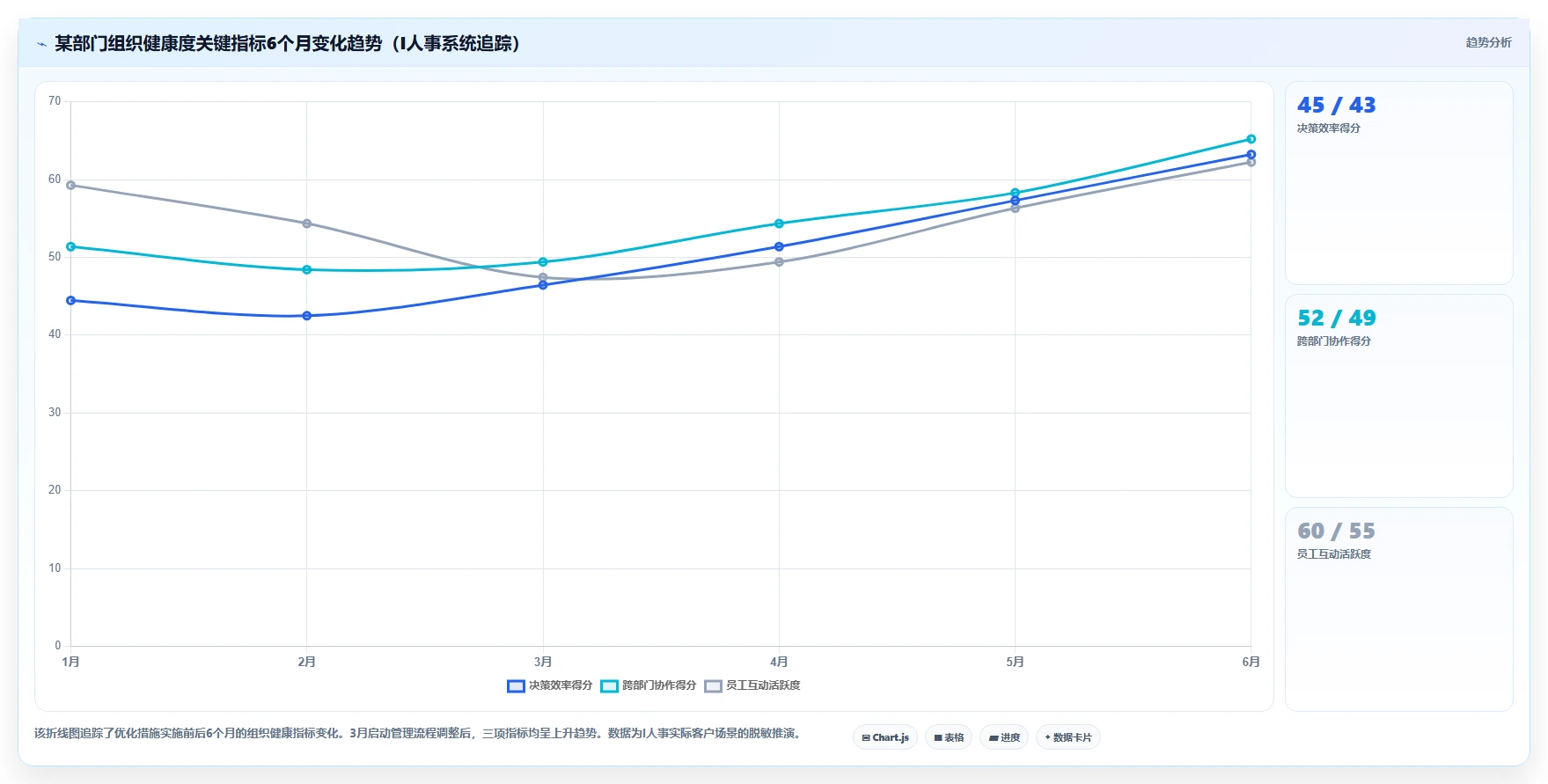
Task: Click the 60 y-axis value
Action: point(55,180)
